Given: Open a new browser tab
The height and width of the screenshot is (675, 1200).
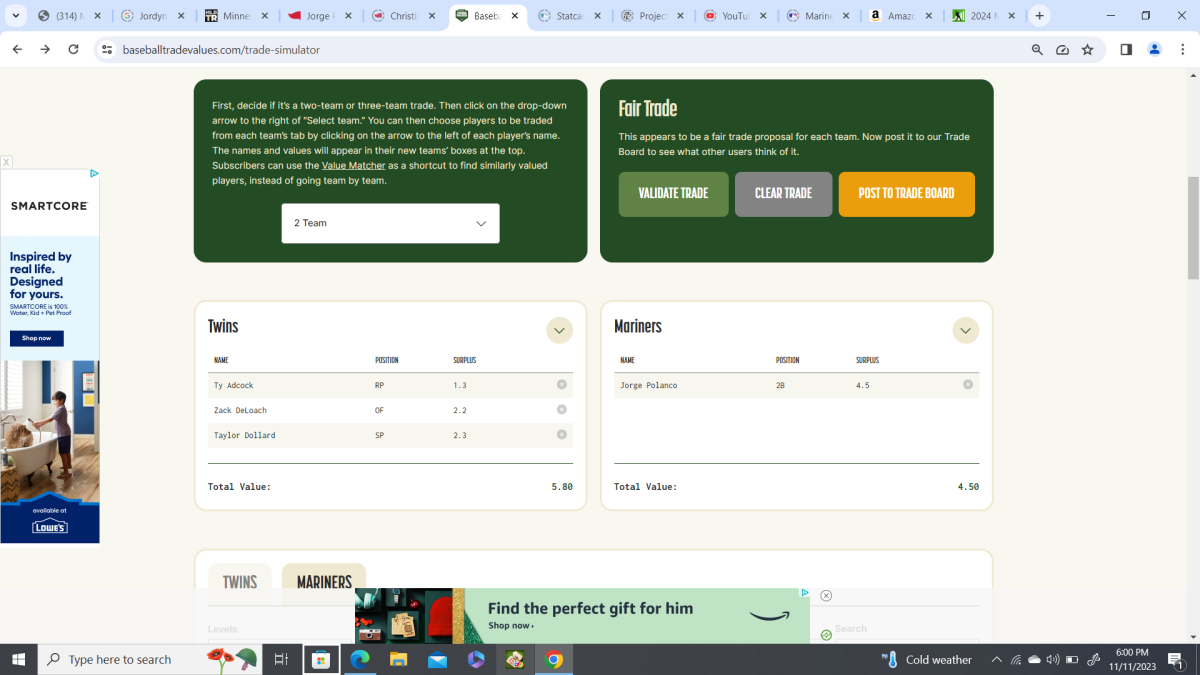Looking at the screenshot, I should tap(1040, 16).
